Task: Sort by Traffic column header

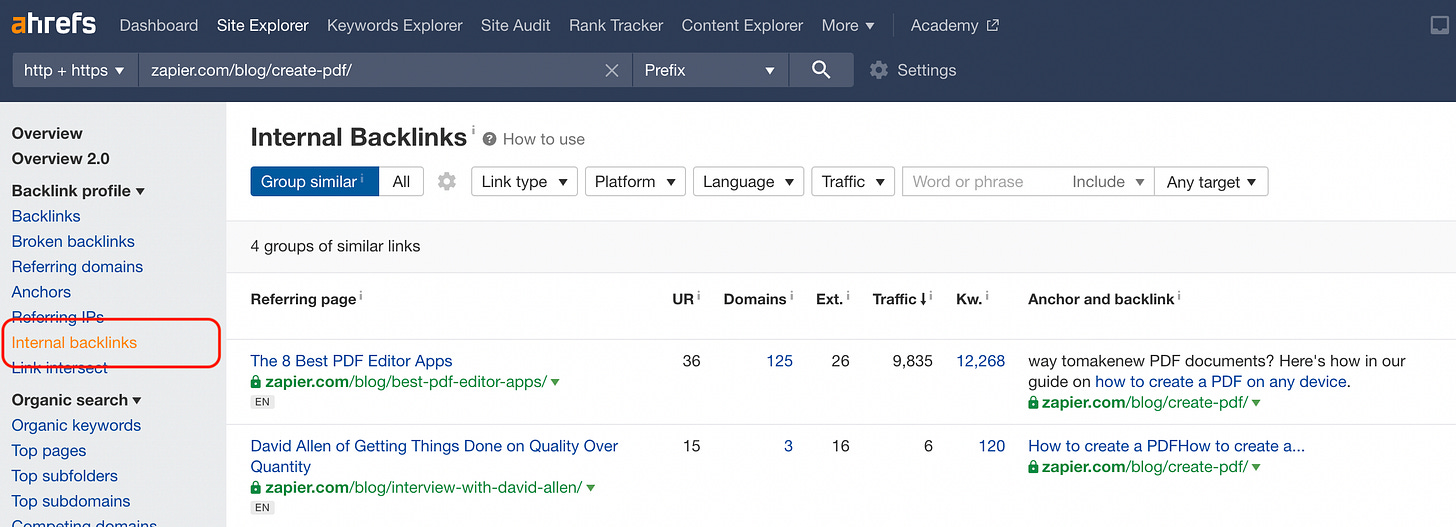Action: coord(900,299)
